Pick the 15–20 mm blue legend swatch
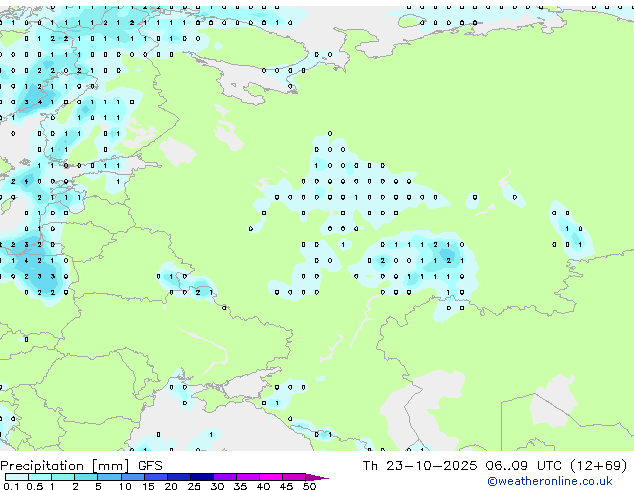This screenshot has width=634, height=490. click(156, 477)
